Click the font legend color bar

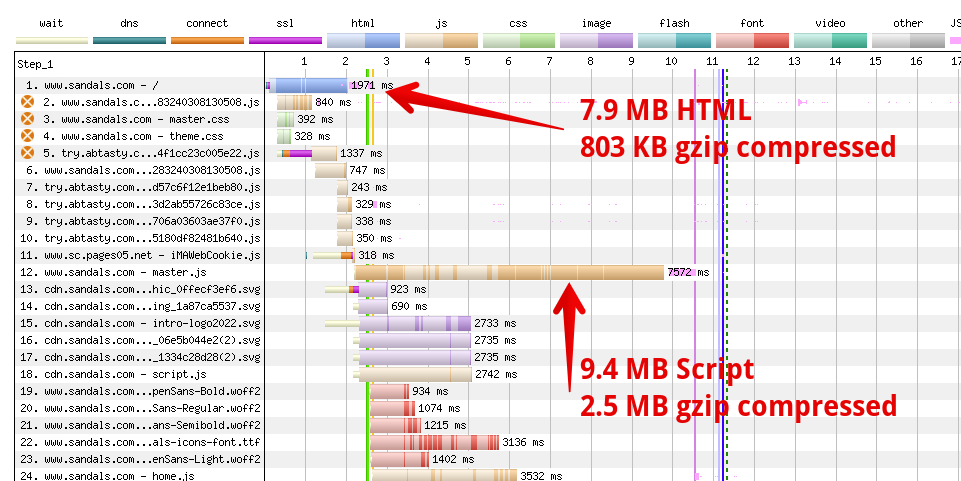point(752,40)
